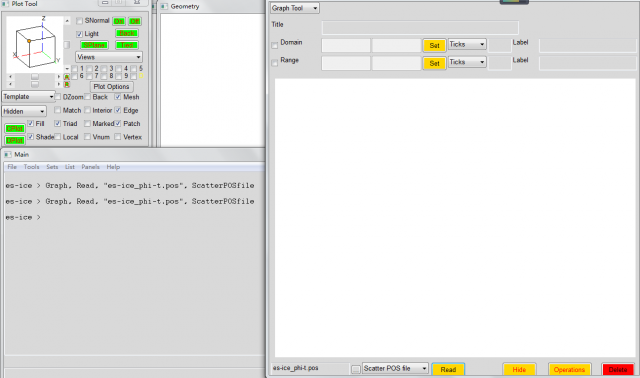The image size is (640, 378).
Task: Toggle the SNormal checkbox
Action: (80, 21)
